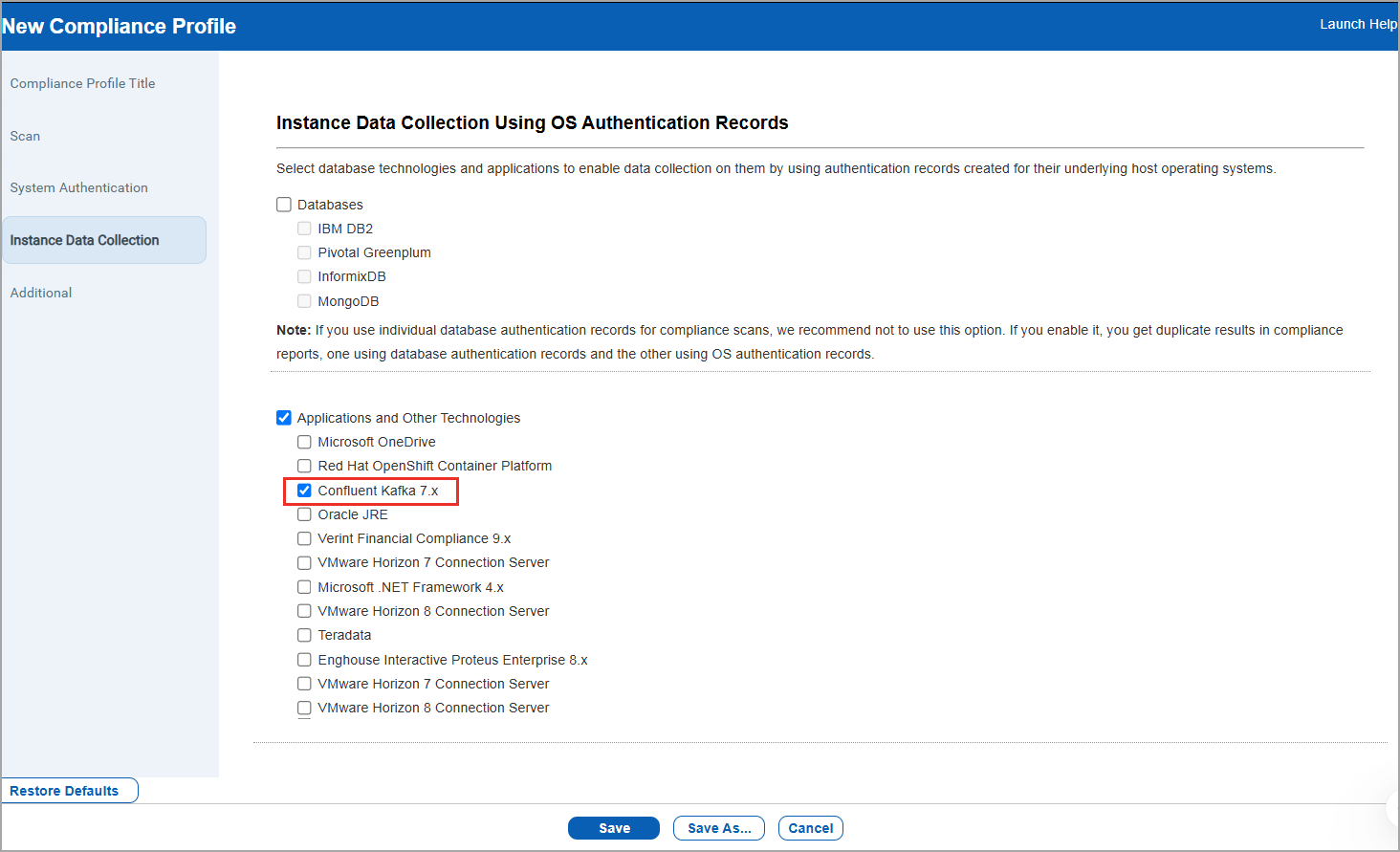Viewport: 1400px width, 852px height.
Task: Check the MongoDB option
Action: 304,300
